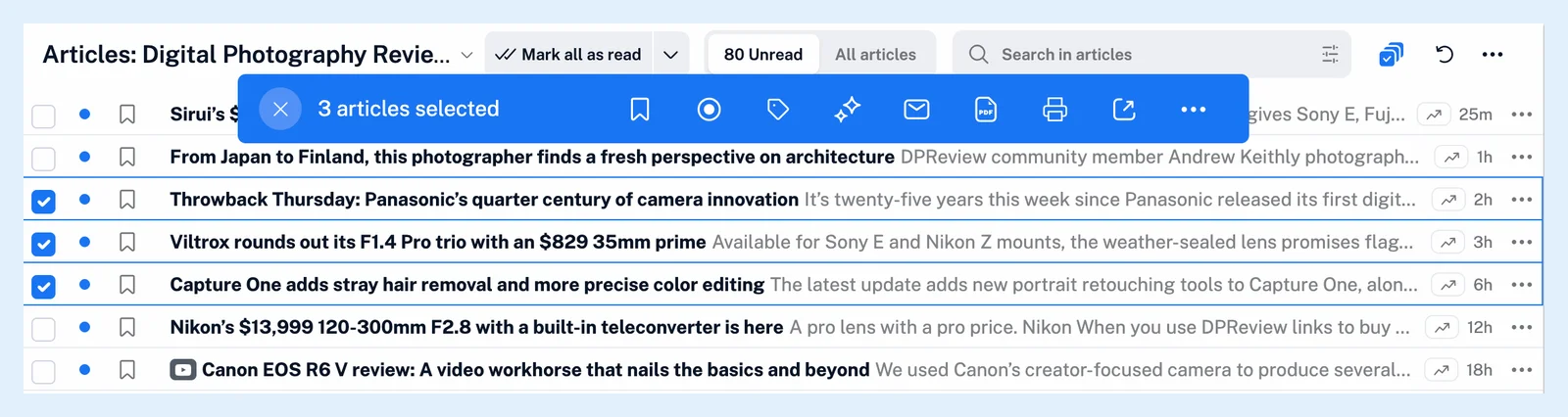1568x417 pixels.
Task: Click trending icon on the 25m article
Action: pyautogui.click(x=1434, y=115)
